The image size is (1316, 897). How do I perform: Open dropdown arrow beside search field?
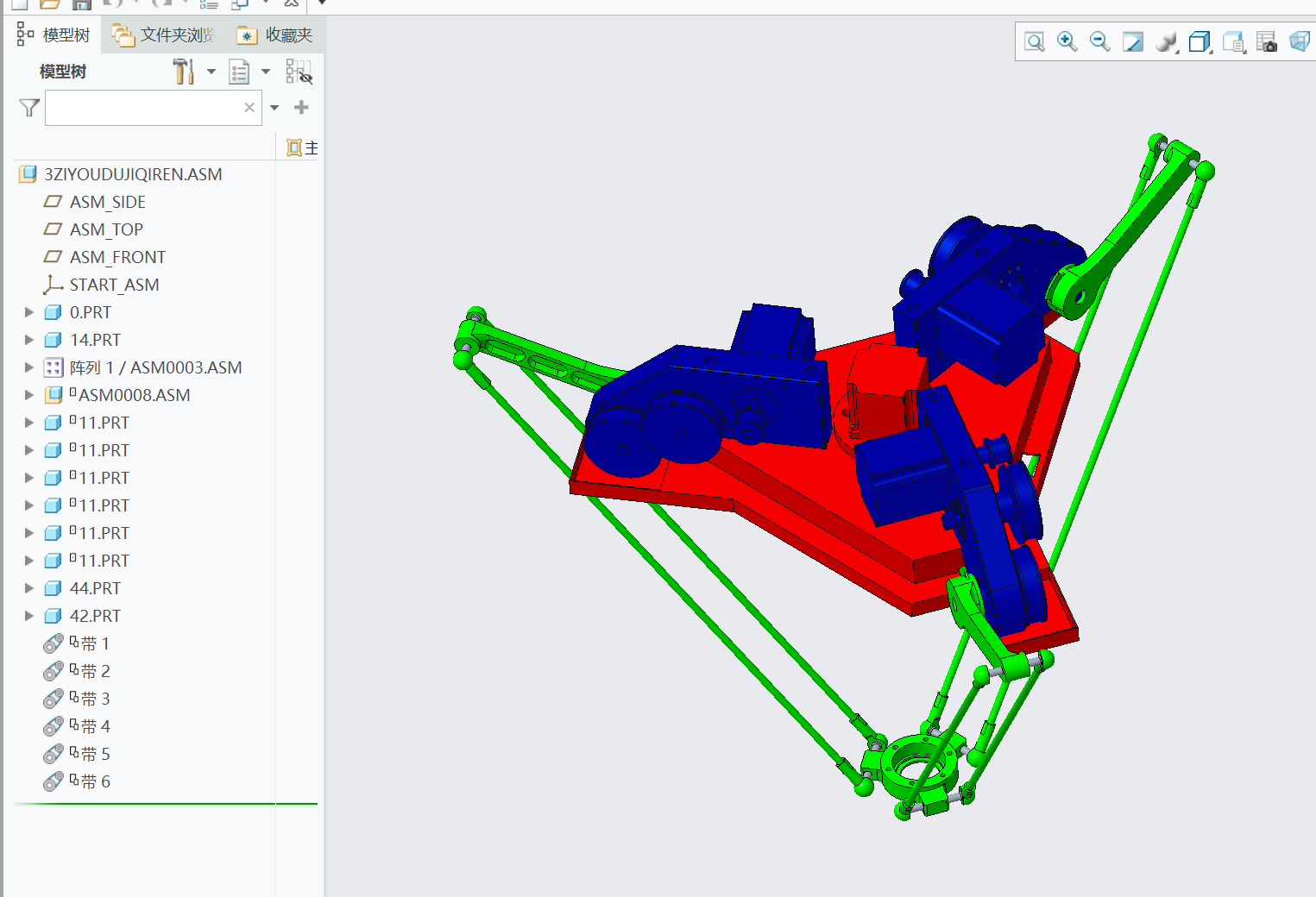pyautogui.click(x=274, y=108)
